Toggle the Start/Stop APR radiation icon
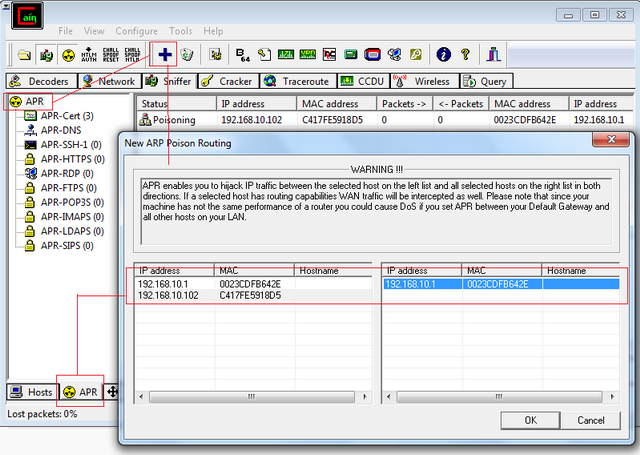The height and width of the screenshot is (455, 640). 68,55
